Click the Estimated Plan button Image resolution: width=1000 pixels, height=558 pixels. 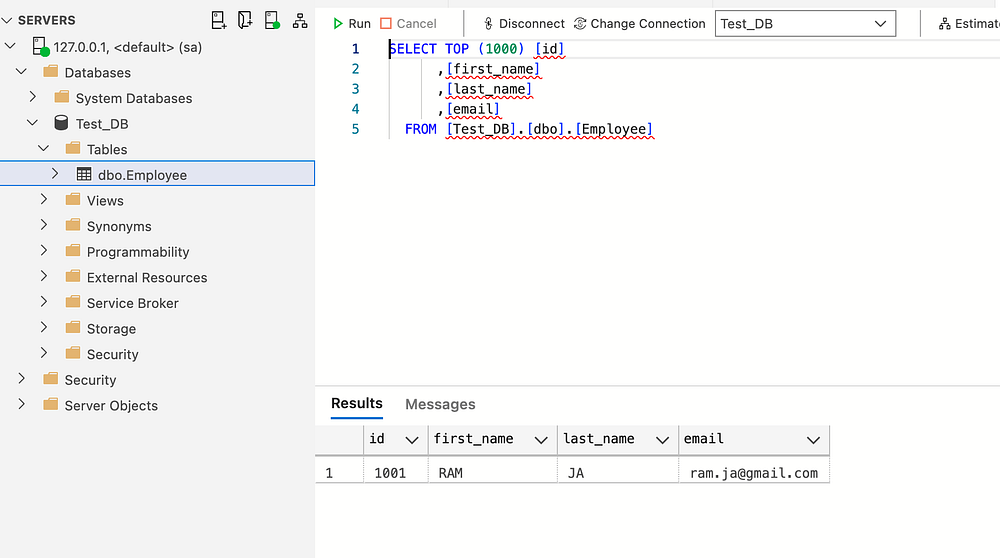(x=968, y=24)
